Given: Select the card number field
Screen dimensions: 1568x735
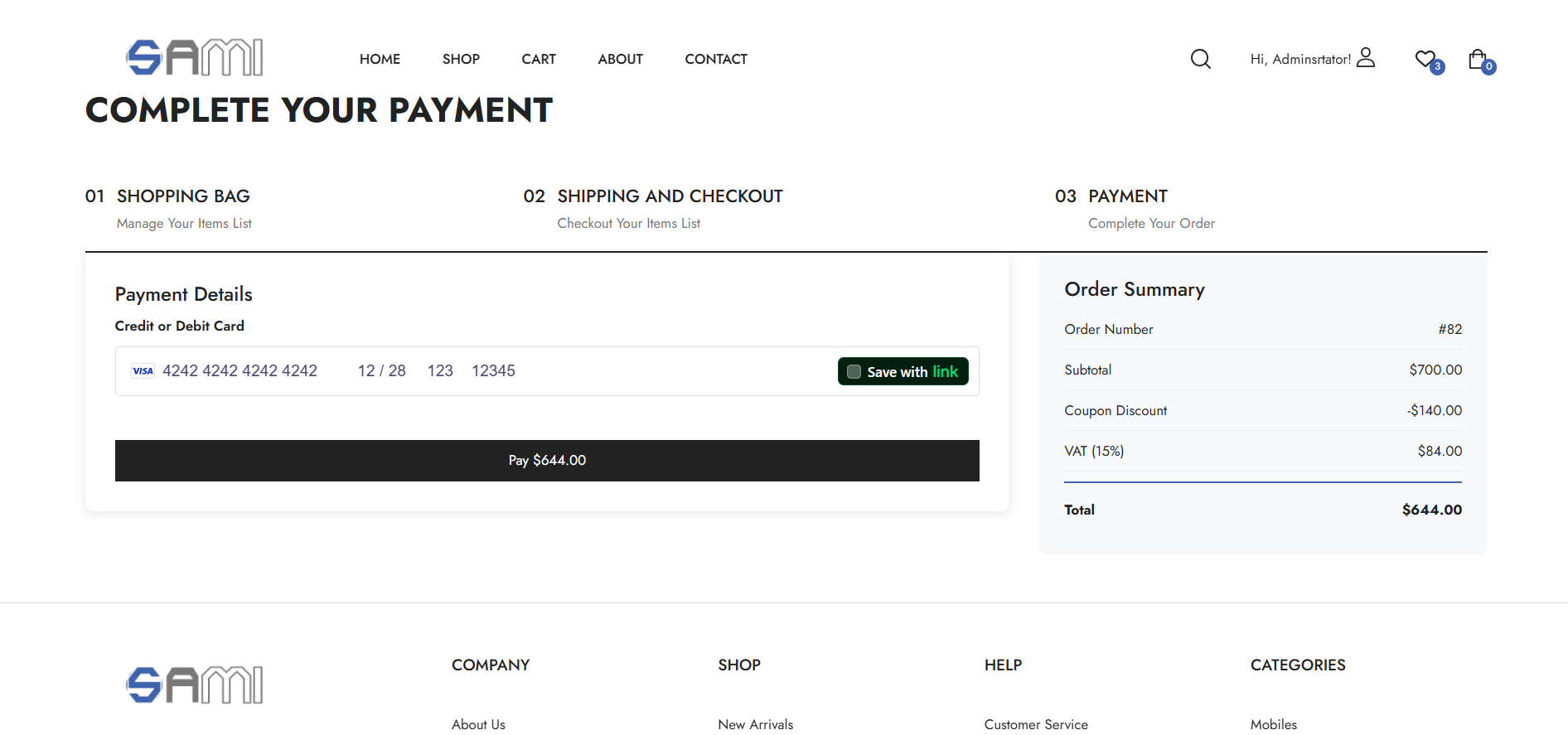Looking at the screenshot, I should pos(240,371).
